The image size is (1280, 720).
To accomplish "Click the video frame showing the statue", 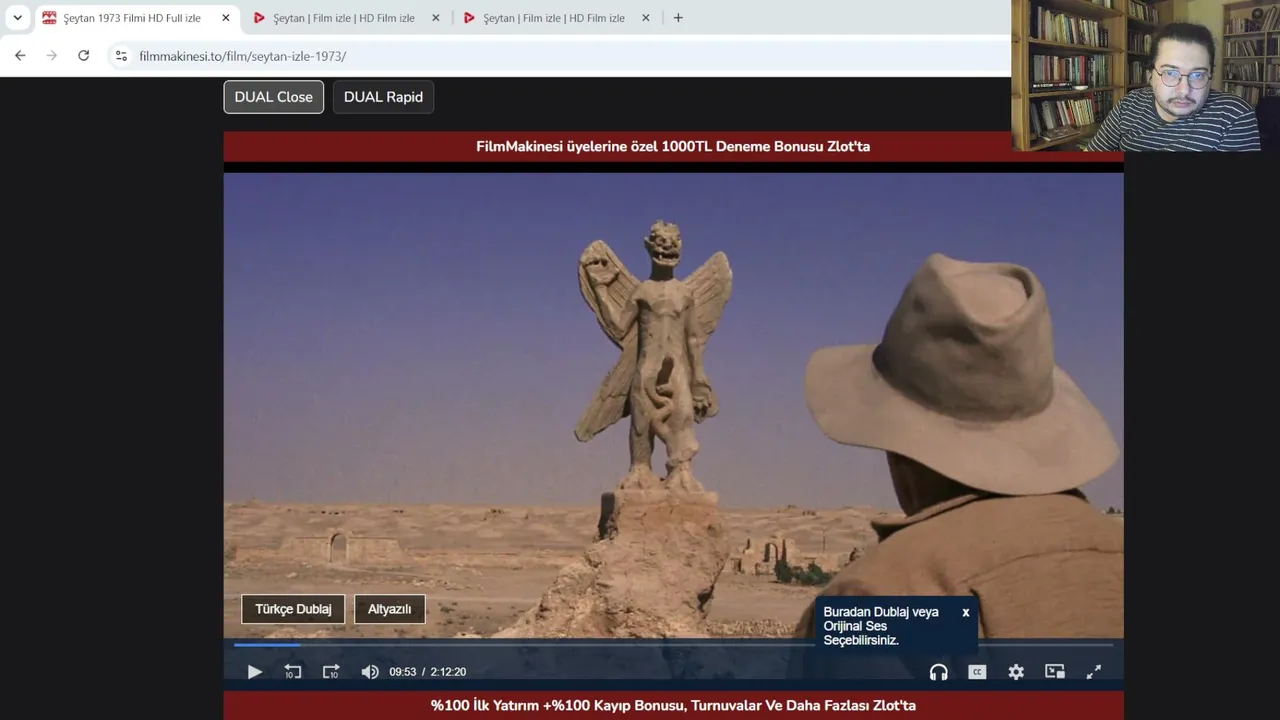I will (x=673, y=405).
